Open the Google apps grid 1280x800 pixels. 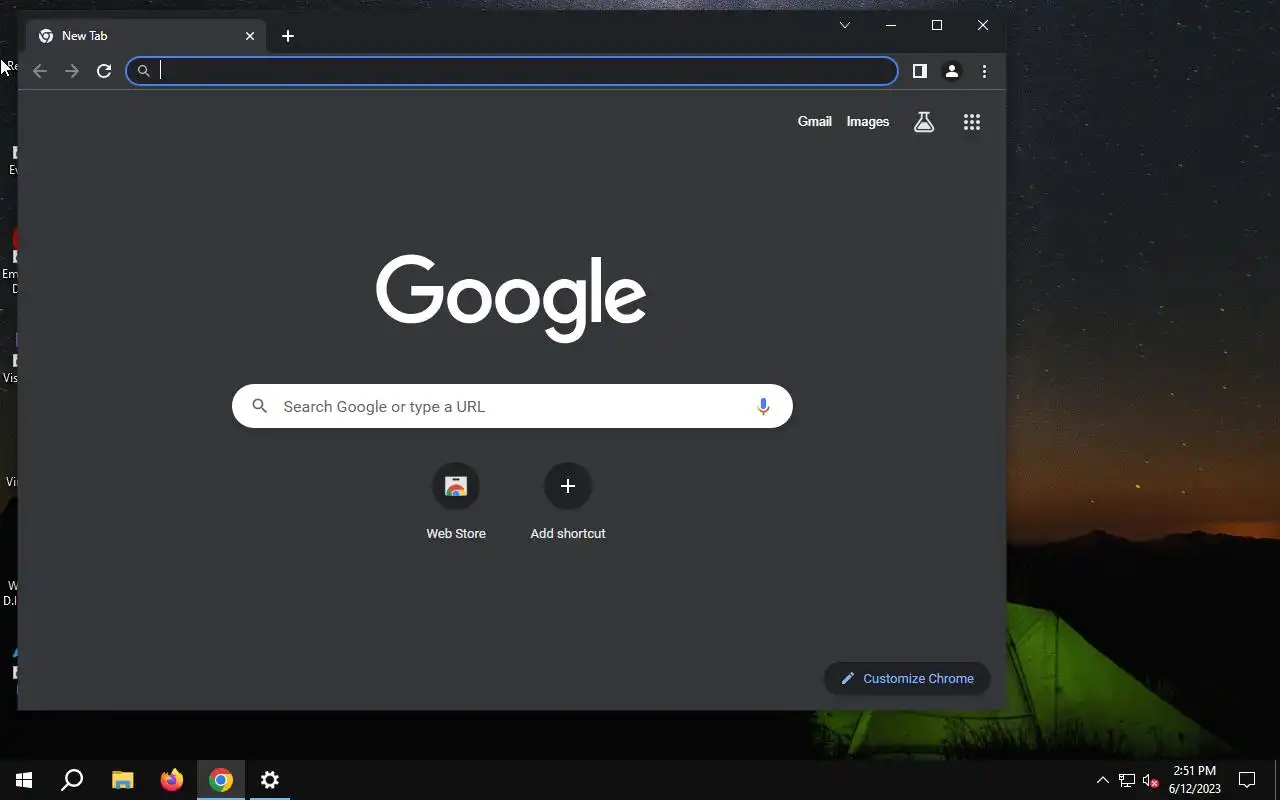972,122
